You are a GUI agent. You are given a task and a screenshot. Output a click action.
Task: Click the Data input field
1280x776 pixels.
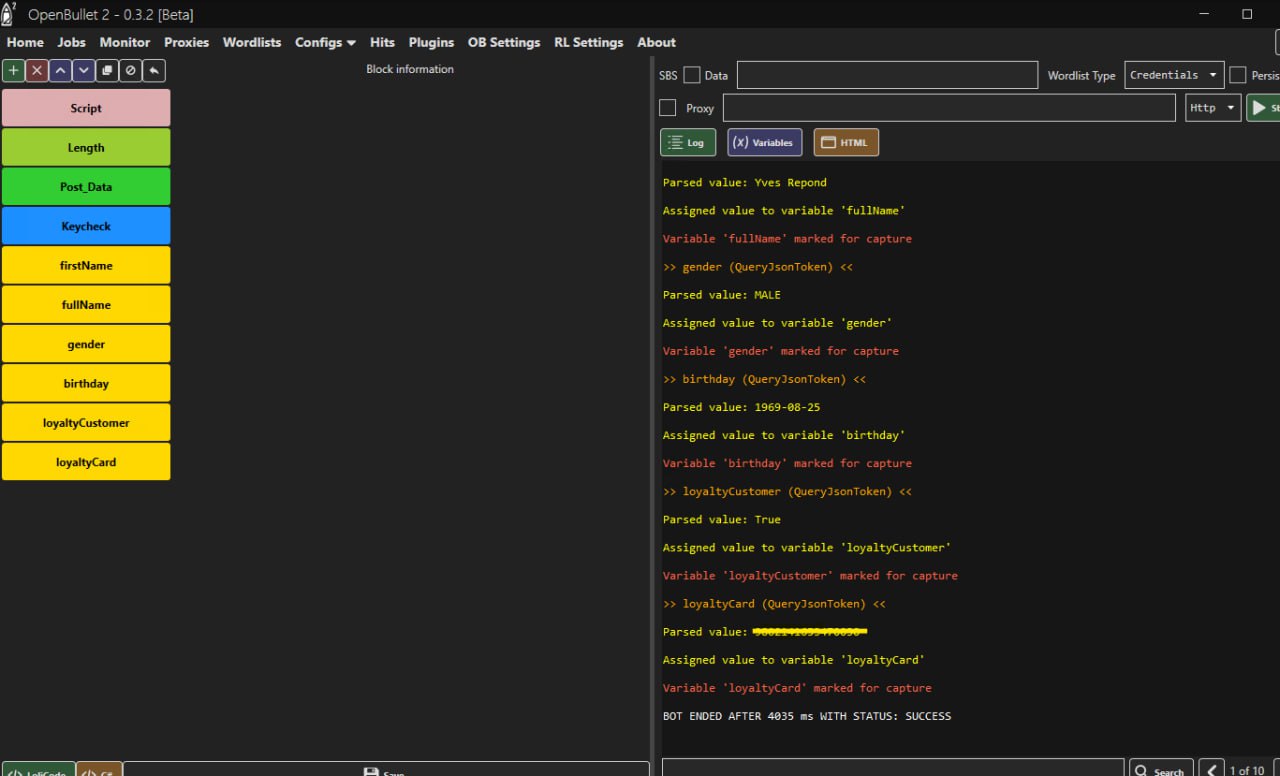coord(887,75)
